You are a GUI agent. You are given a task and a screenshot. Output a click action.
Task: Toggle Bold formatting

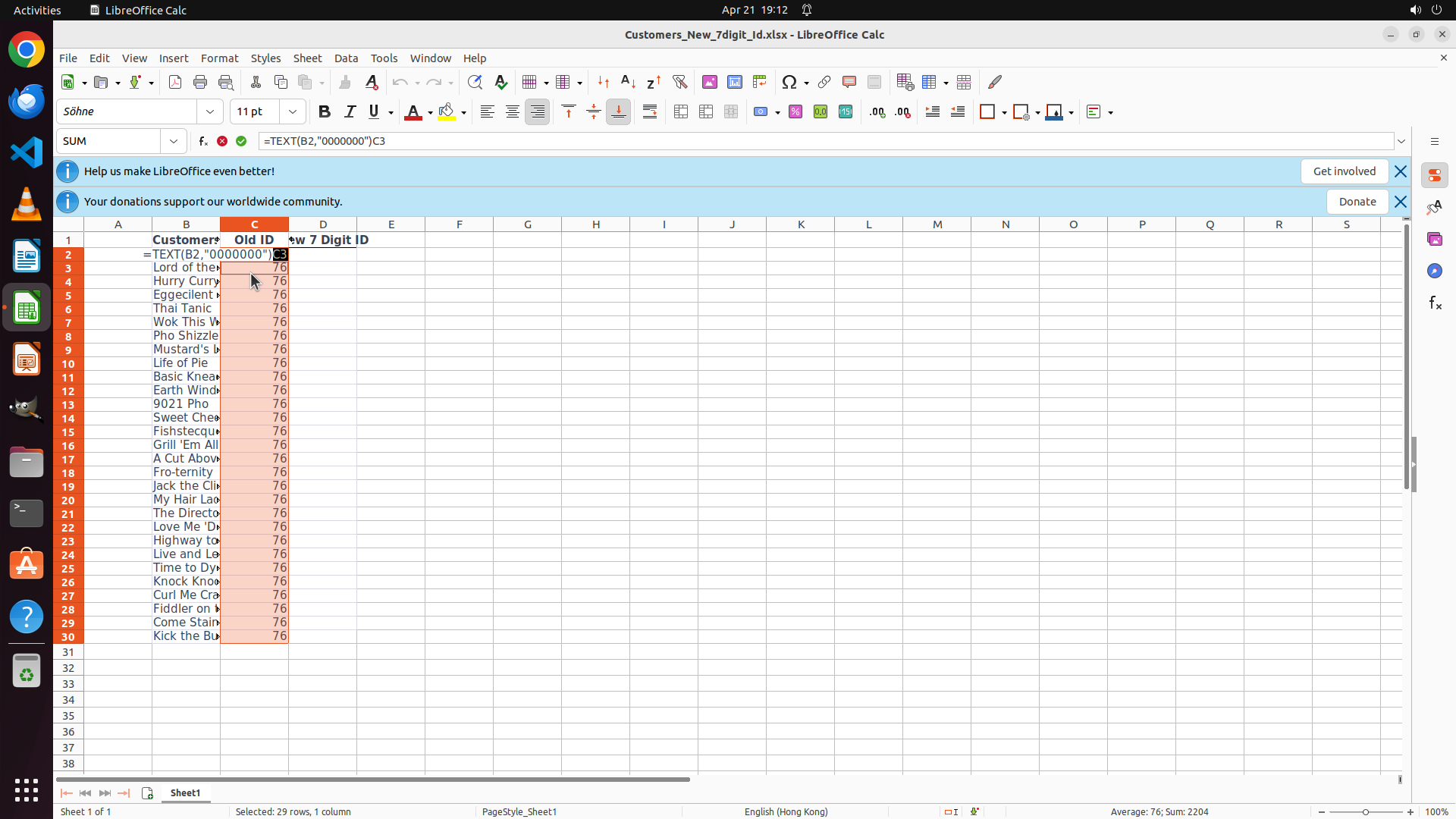tap(325, 112)
